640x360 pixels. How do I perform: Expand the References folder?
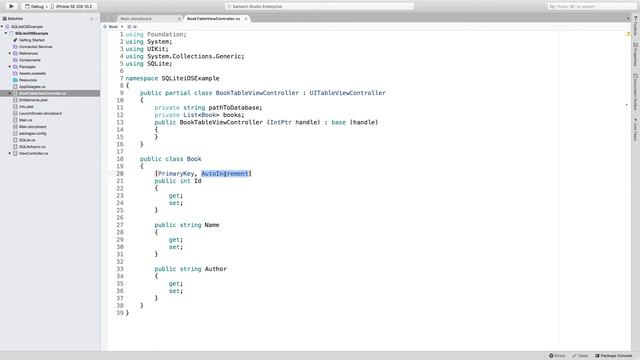coord(10,53)
